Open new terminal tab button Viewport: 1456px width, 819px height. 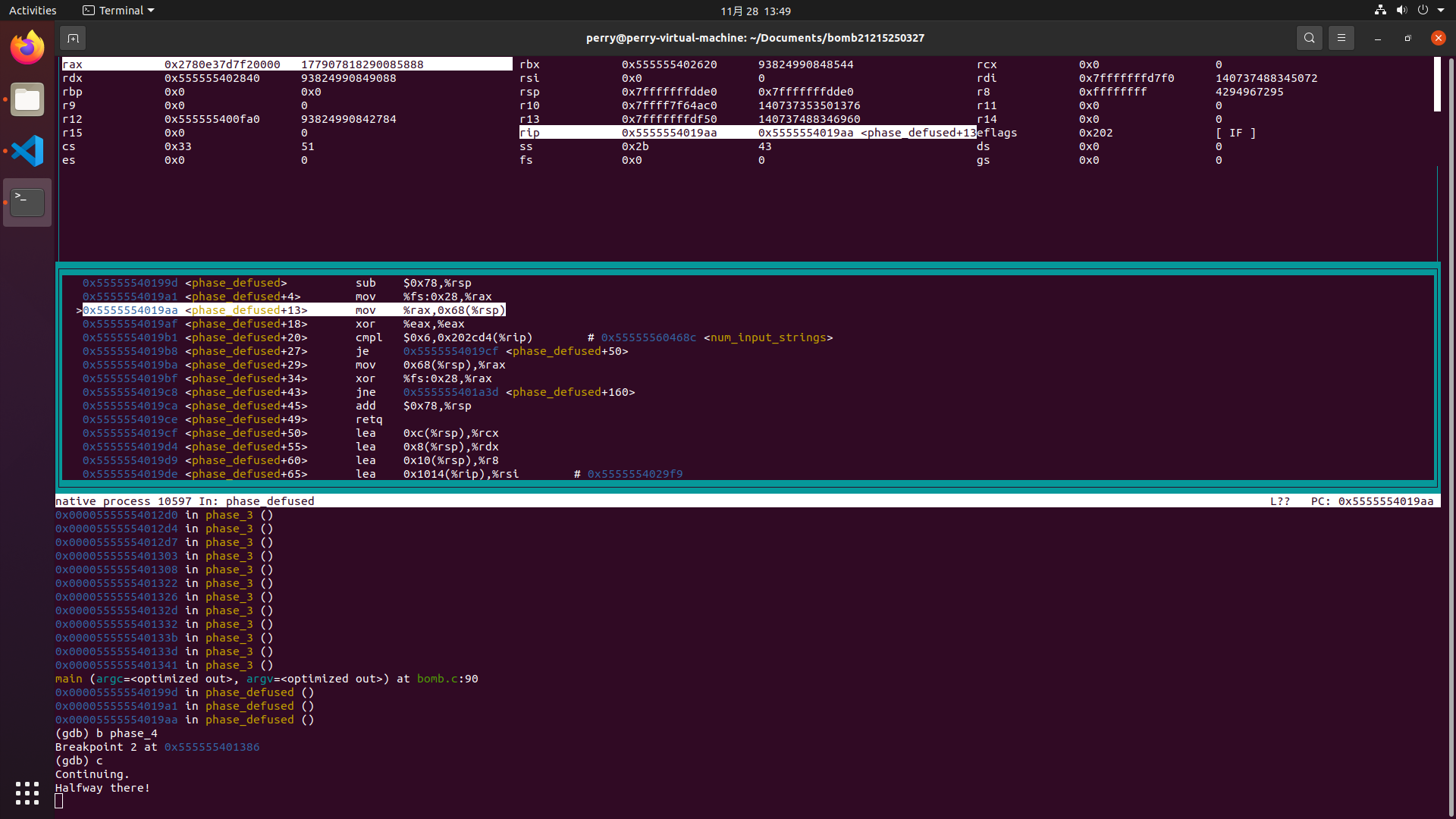click(73, 38)
